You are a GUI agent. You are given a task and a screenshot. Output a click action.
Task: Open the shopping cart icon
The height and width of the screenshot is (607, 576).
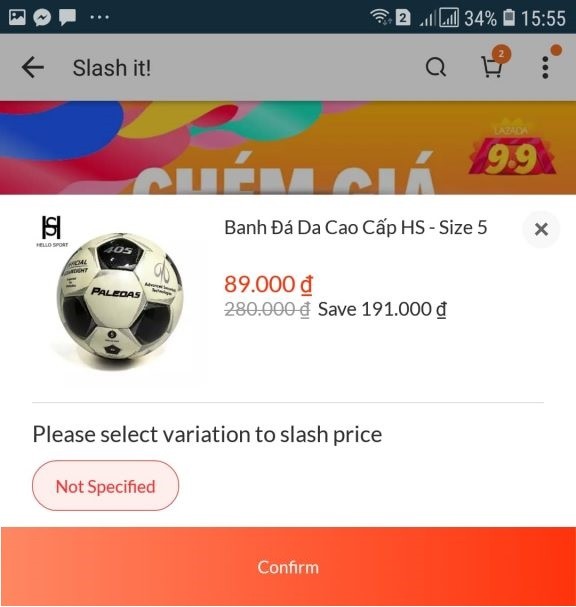click(x=492, y=67)
